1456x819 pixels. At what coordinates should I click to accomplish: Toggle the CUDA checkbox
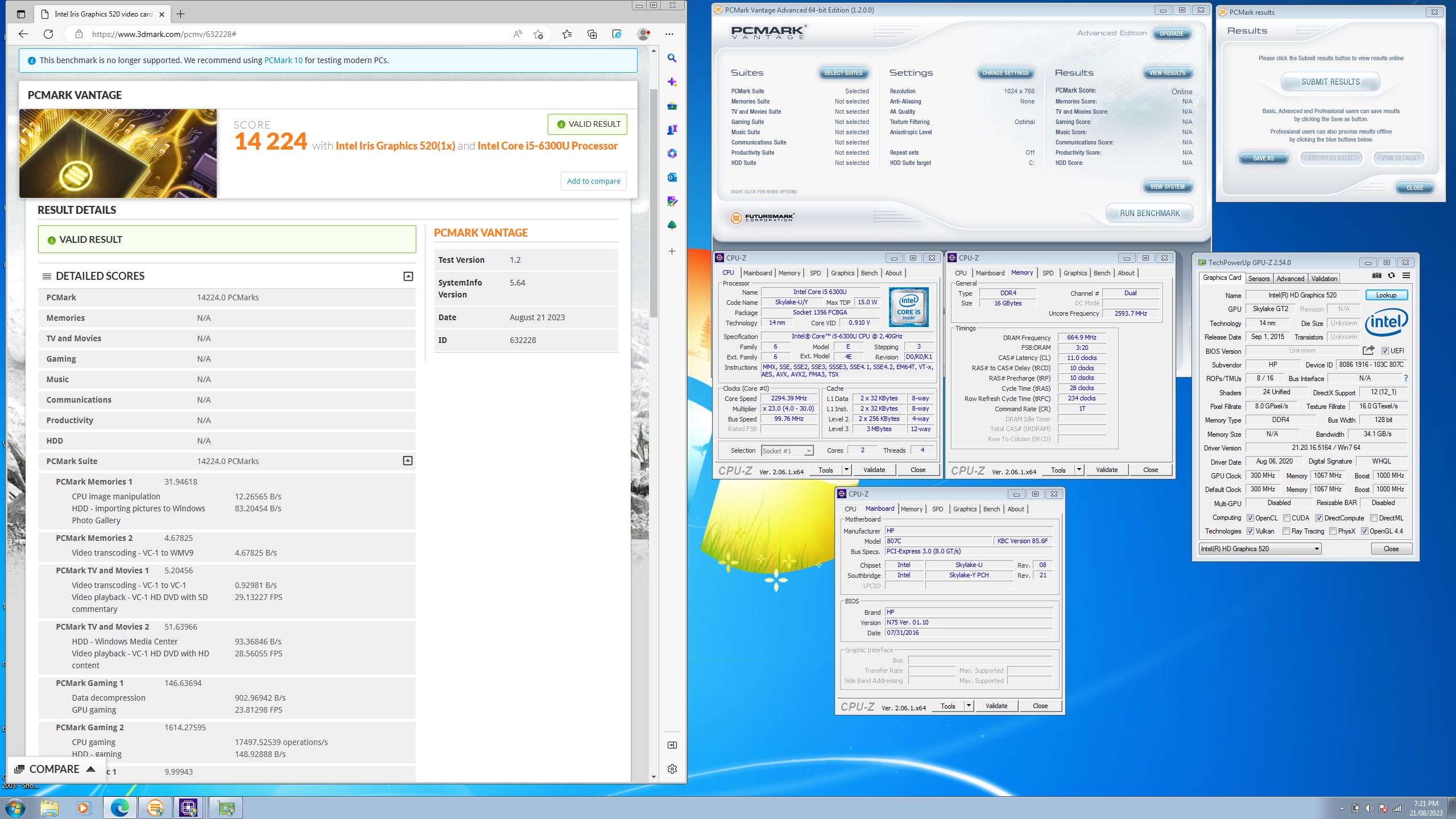(1287, 518)
